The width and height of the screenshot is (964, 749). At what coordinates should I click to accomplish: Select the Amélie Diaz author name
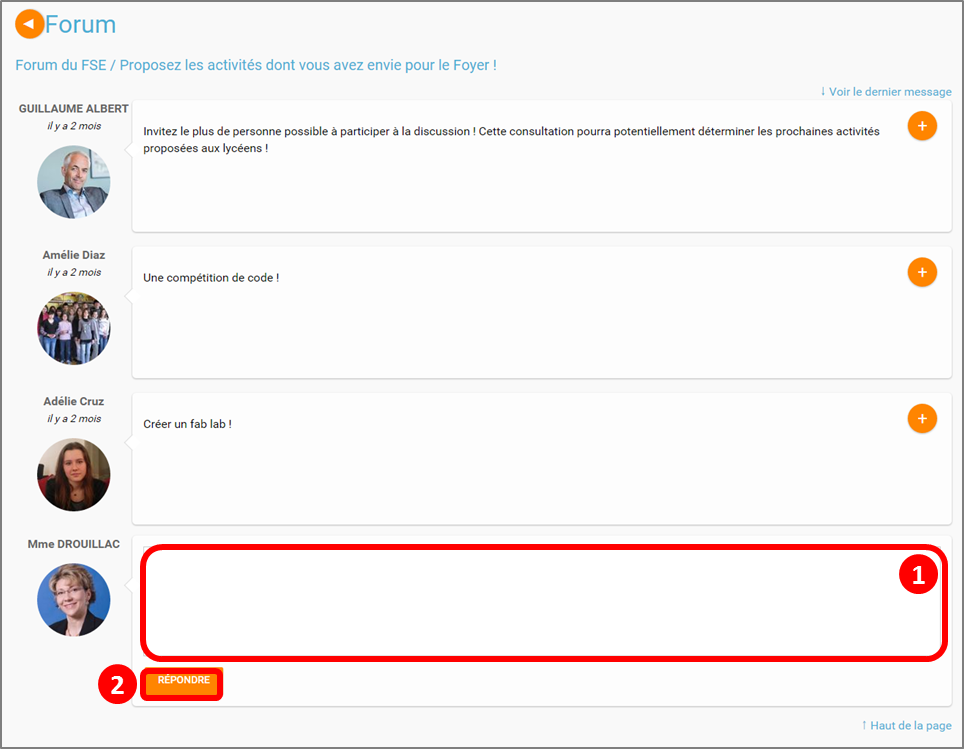(x=73, y=255)
